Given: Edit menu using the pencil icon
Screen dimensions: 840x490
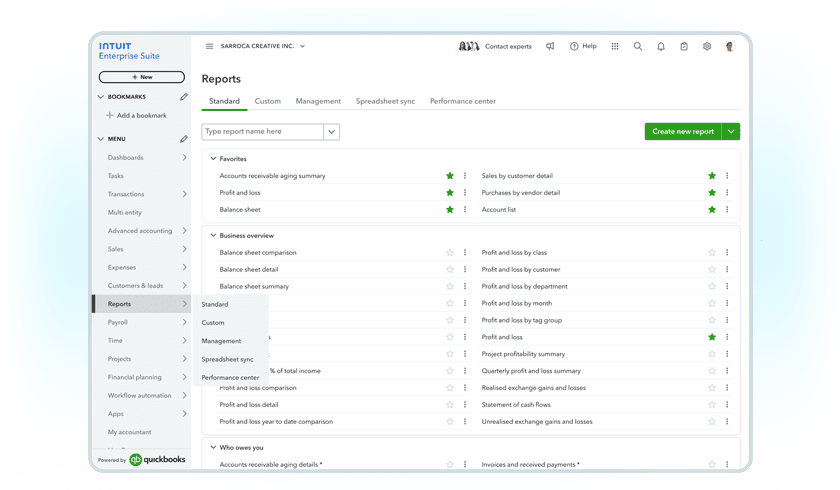Looking at the screenshot, I should coord(184,139).
